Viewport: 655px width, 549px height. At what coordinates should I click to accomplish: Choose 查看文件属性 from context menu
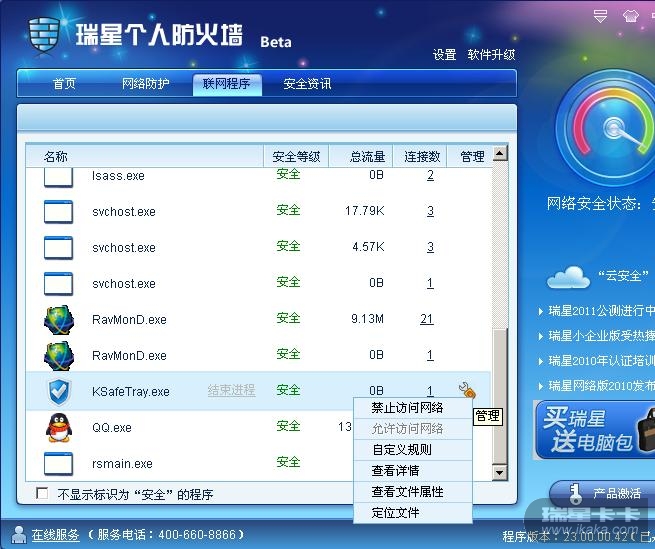point(413,492)
